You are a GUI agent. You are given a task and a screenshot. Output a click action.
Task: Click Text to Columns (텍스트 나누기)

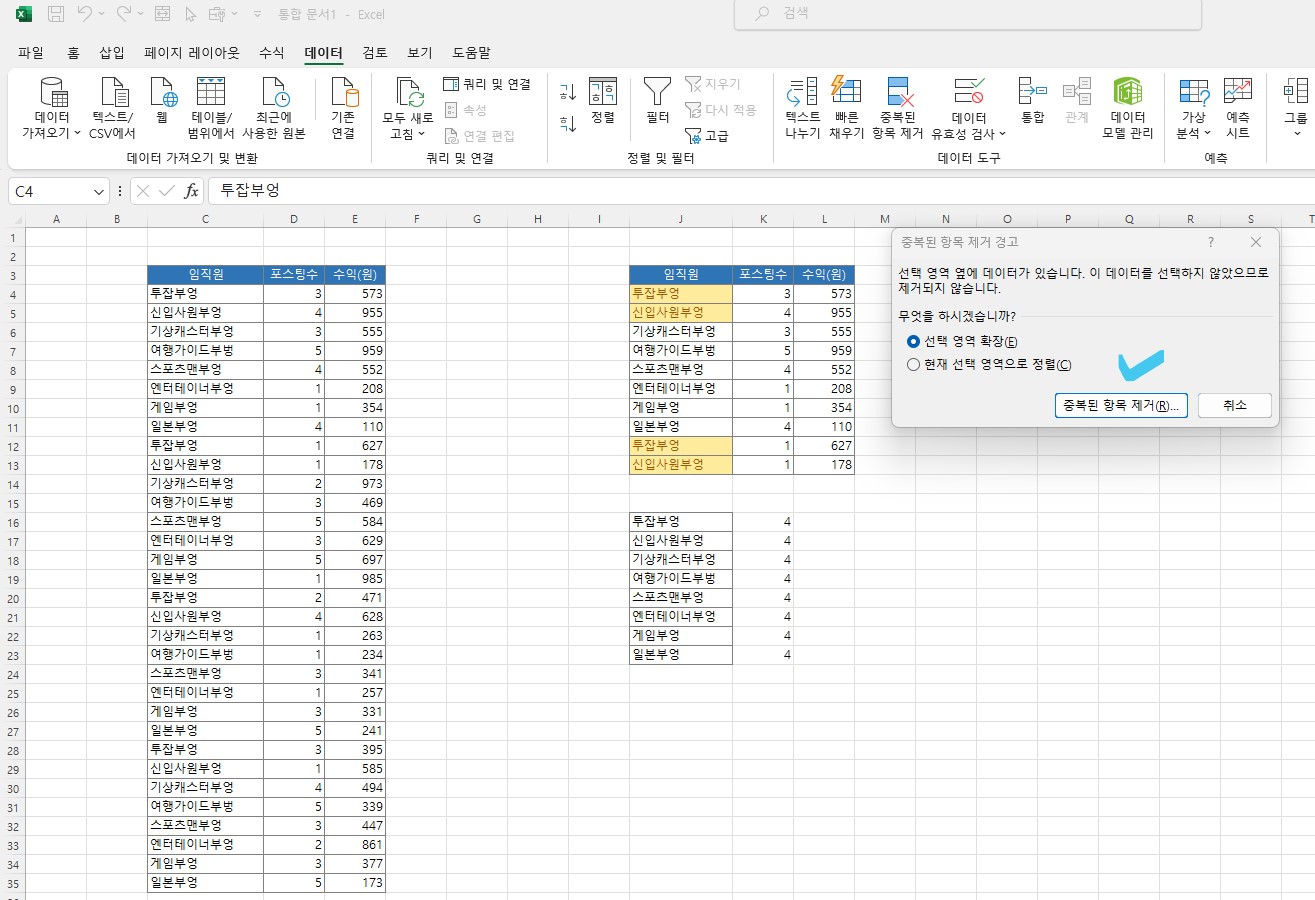point(802,108)
